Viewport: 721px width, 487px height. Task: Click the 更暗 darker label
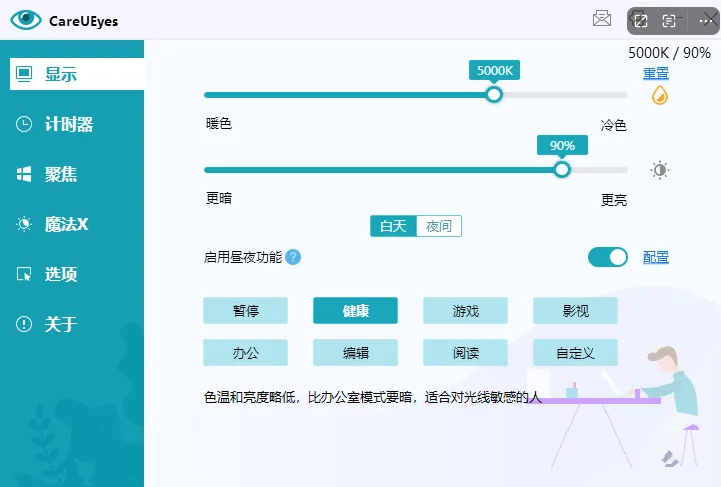coord(219,198)
